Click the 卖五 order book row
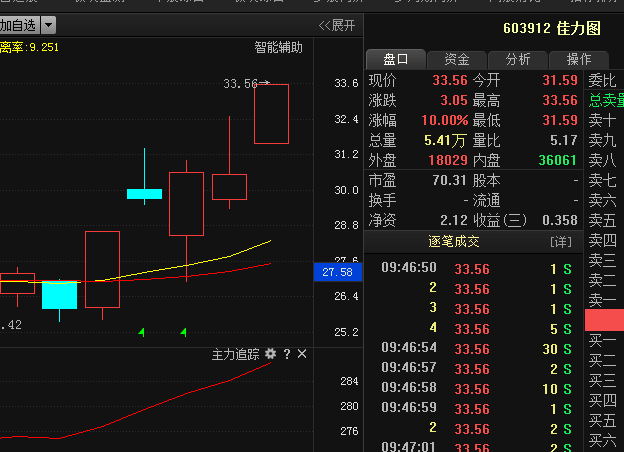The image size is (624, 452). point(604,220)
